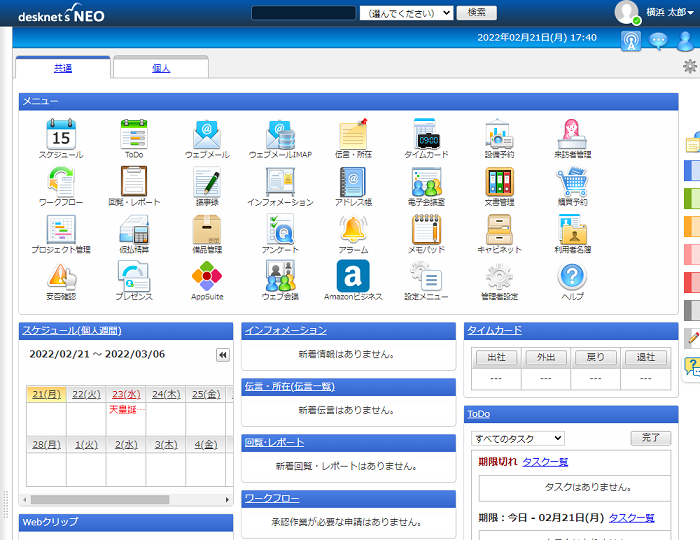Click the 検索 search button
Viewport: 700px width, 540px height.
pyautogui.click(x=476, y=12)
